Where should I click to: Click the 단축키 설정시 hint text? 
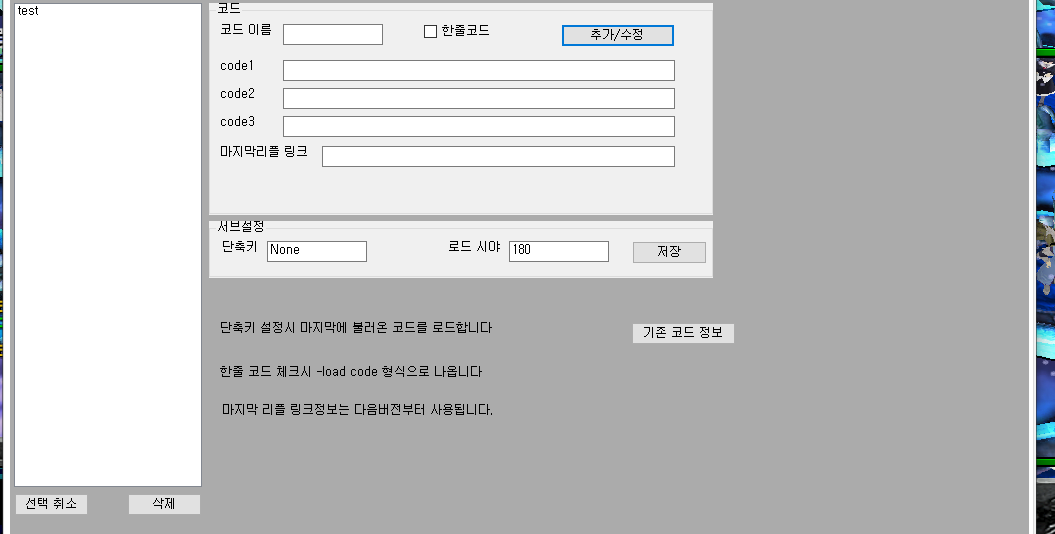tap(355, 328)
